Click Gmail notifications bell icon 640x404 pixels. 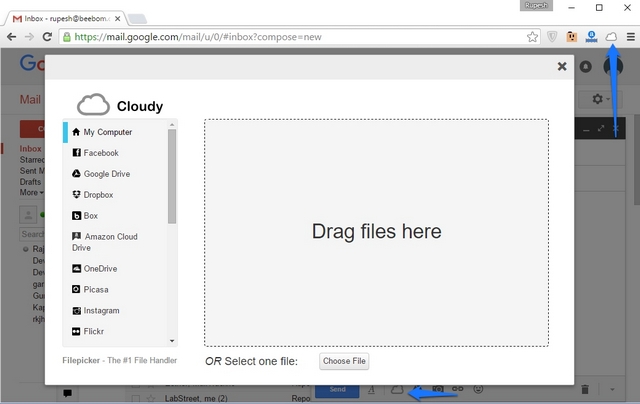coord(585,67)
